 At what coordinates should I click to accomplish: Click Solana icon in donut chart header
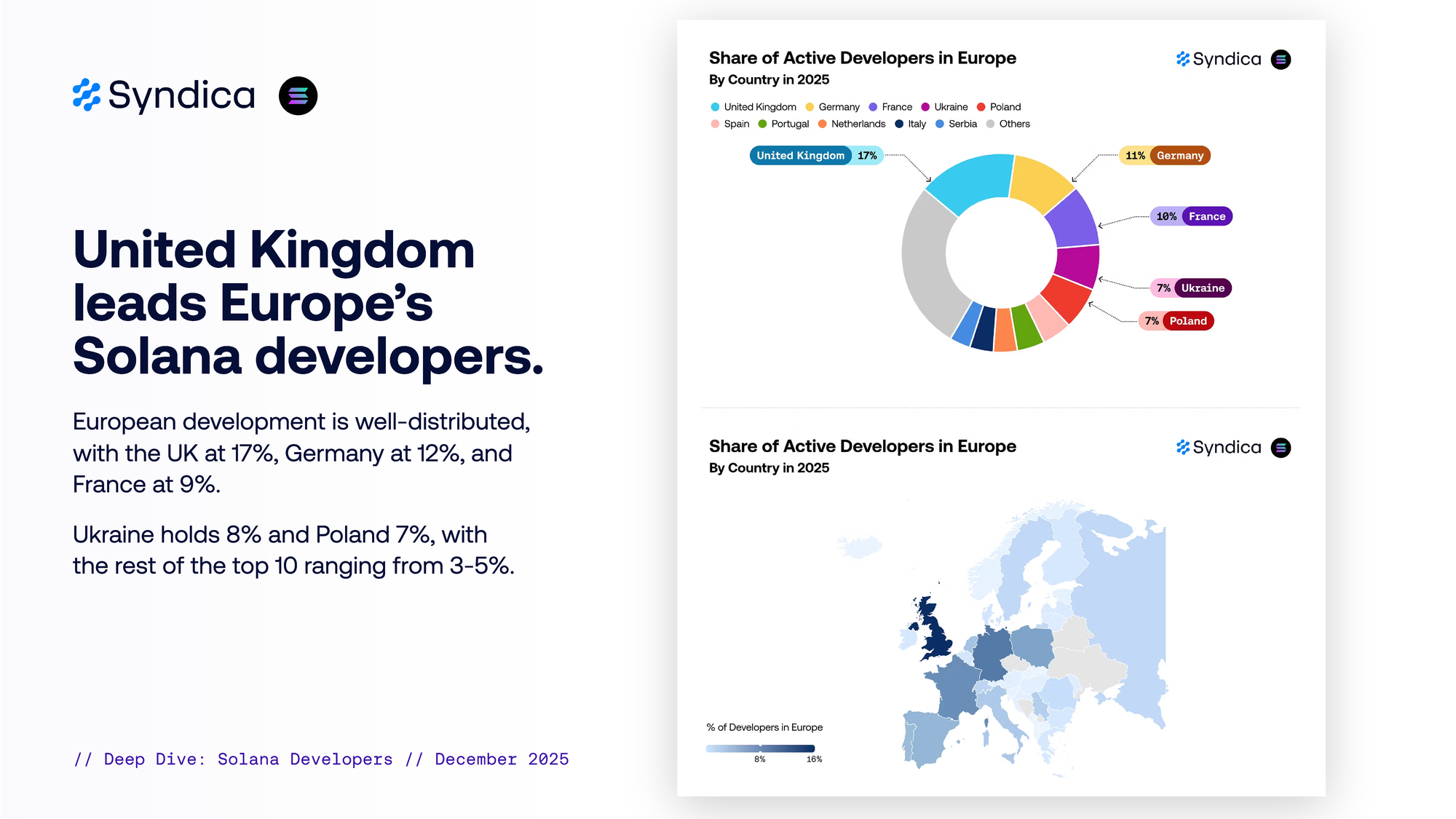point(1281,59)
